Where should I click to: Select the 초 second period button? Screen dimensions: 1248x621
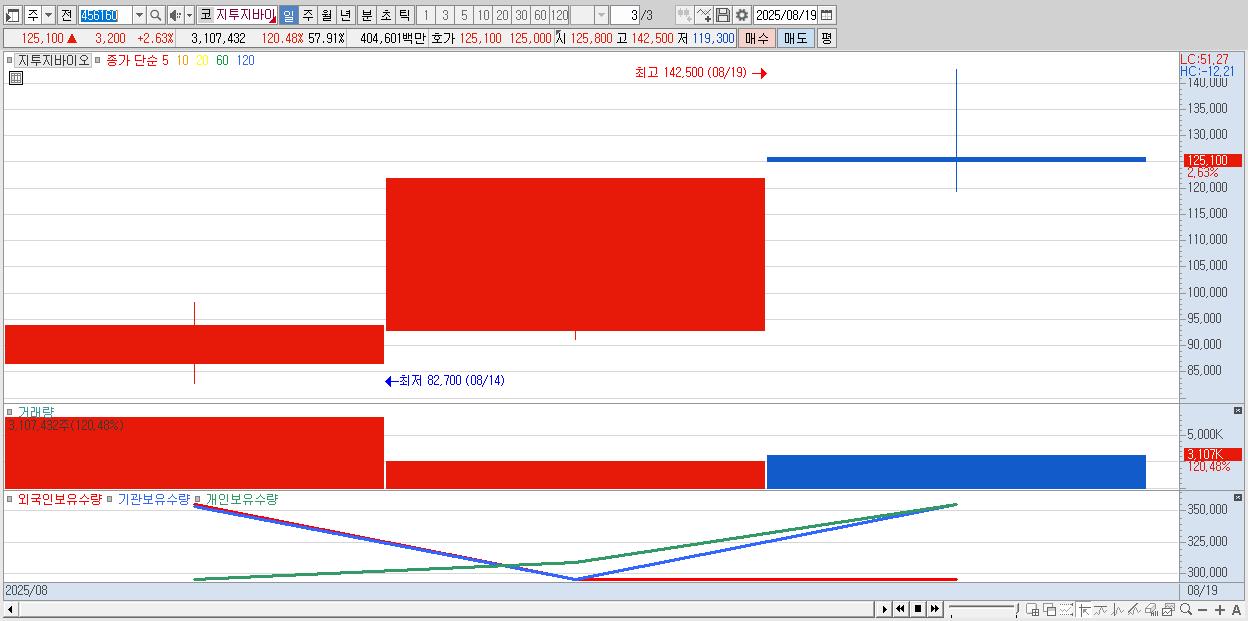point(386,15)
